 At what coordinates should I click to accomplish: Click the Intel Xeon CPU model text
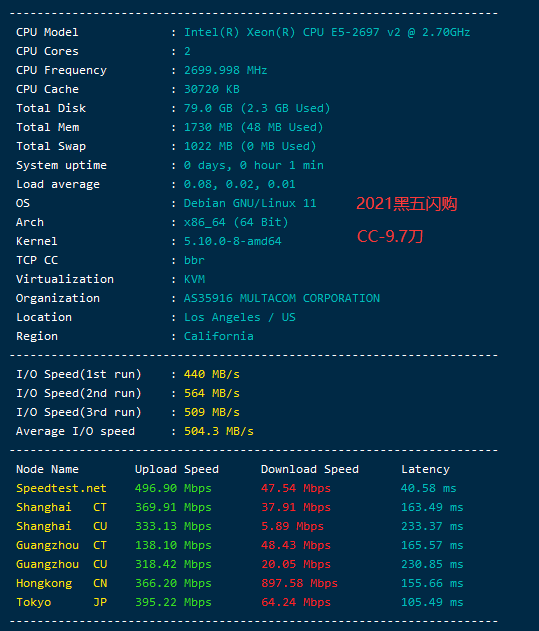327,32
